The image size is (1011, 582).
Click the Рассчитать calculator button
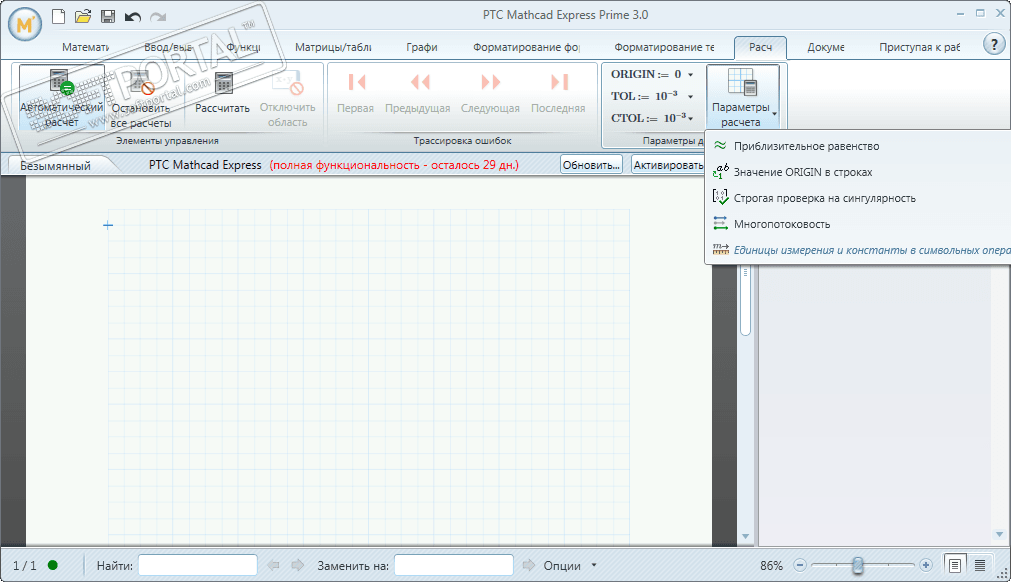(222, 93)
